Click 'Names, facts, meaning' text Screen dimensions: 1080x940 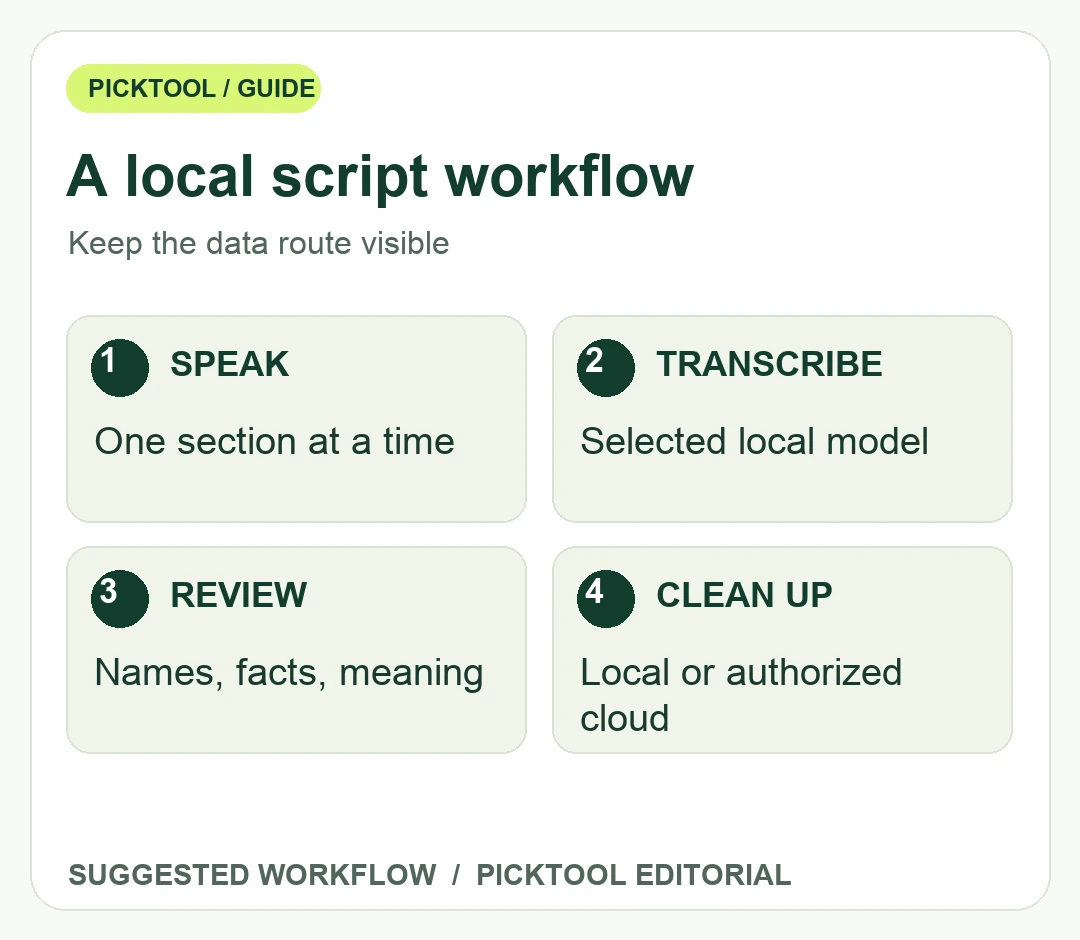point(289,673)
